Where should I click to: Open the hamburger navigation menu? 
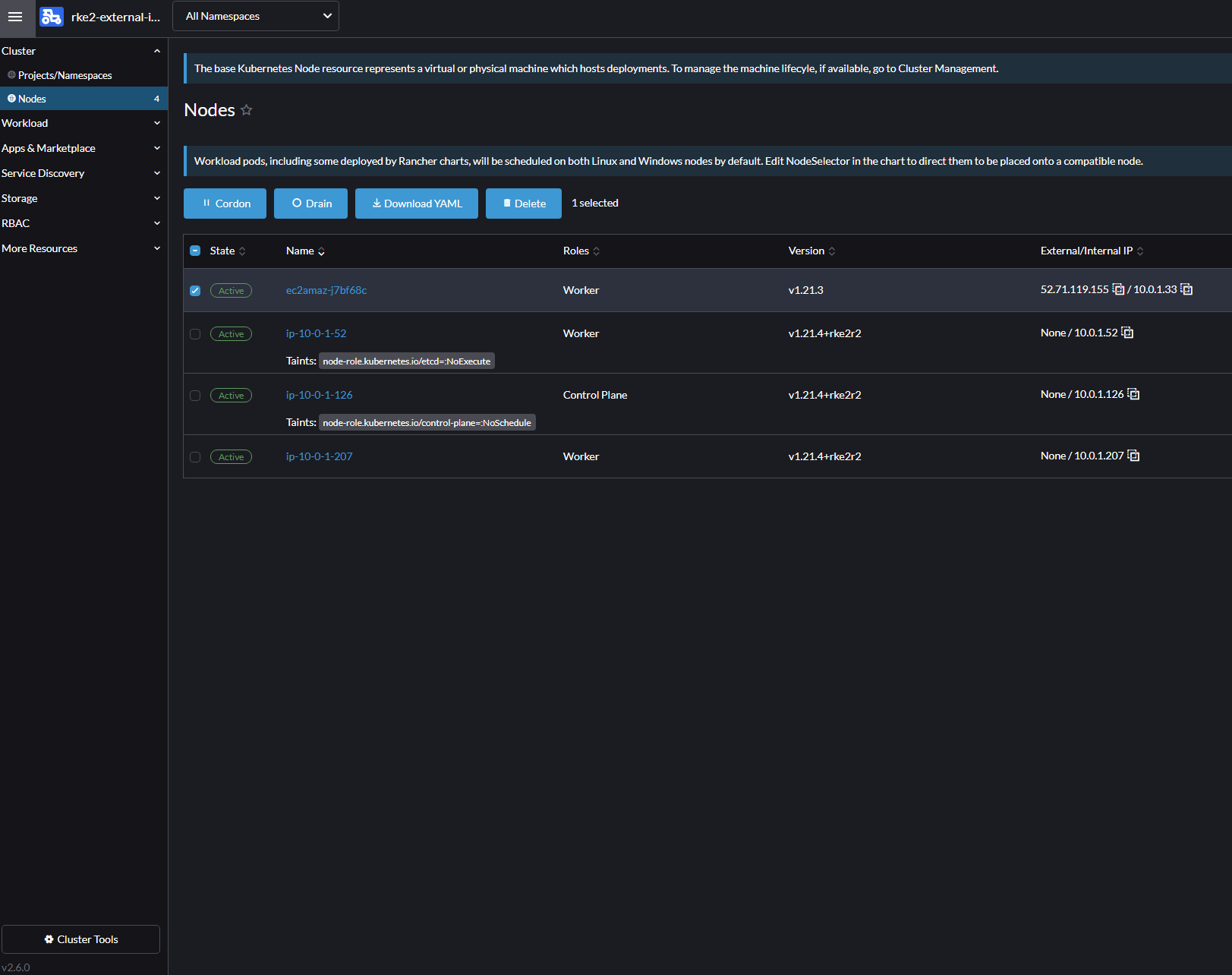point(15,17)
